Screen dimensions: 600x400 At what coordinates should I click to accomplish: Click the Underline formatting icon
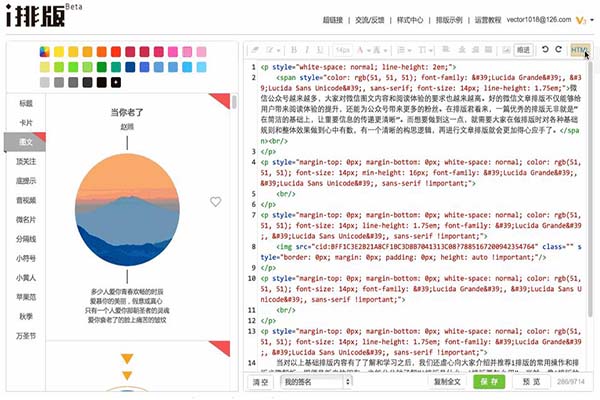[321, 49]
